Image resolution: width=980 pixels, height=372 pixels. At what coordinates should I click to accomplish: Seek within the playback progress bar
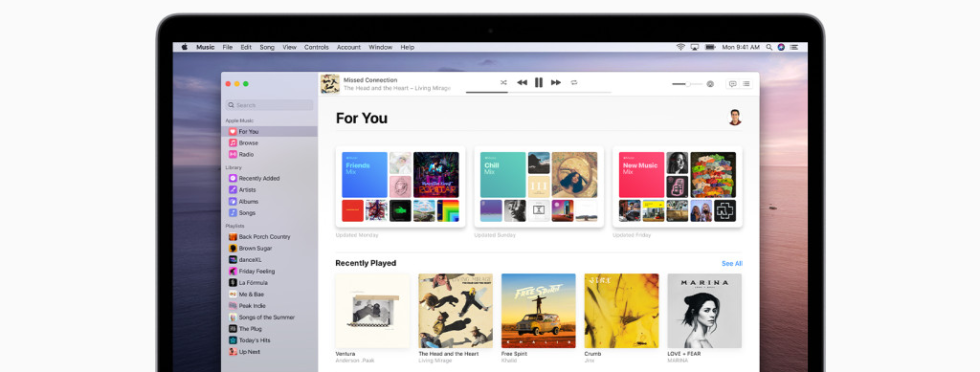click(538, 93)
